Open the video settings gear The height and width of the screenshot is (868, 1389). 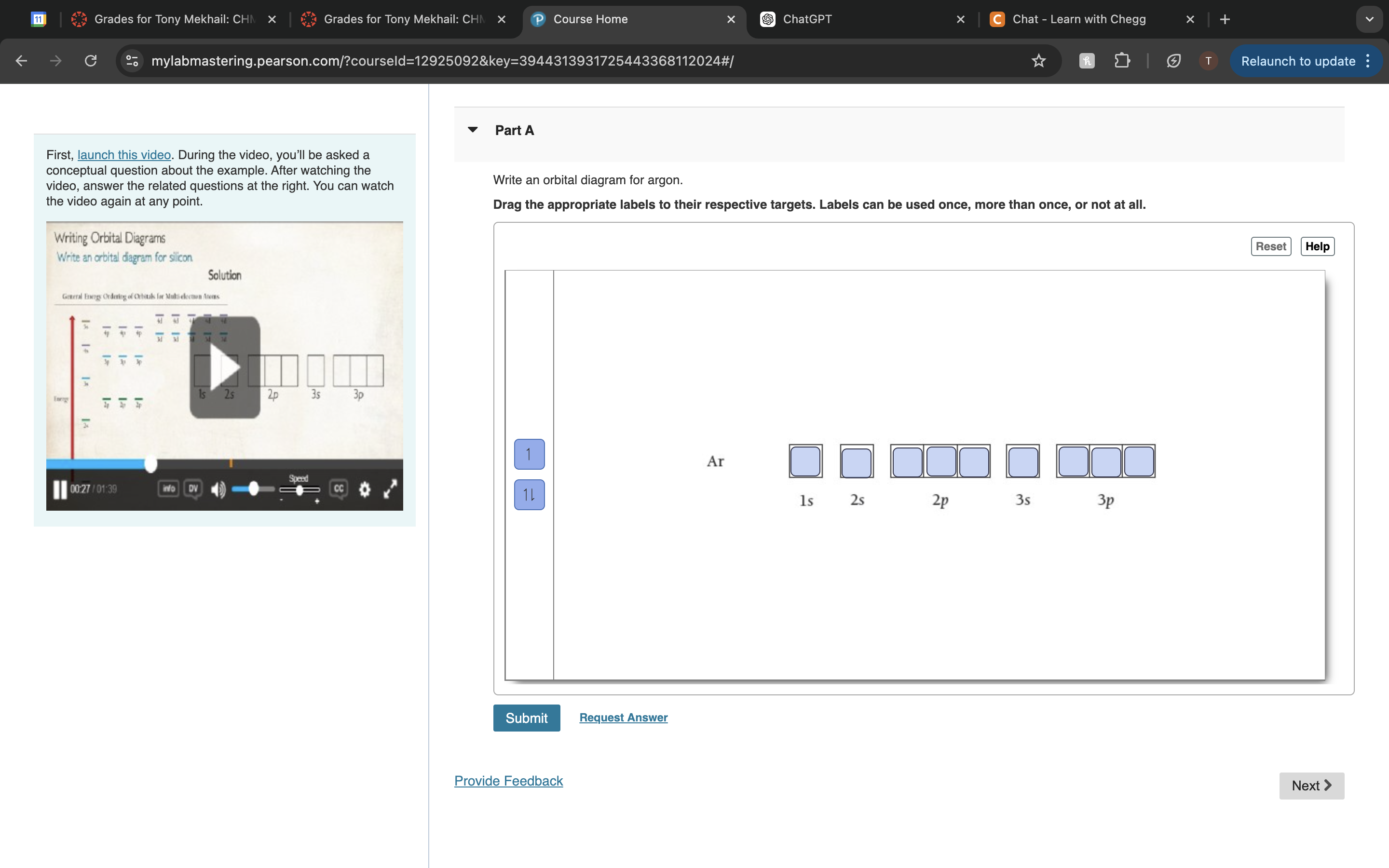(x=366, y=489)
